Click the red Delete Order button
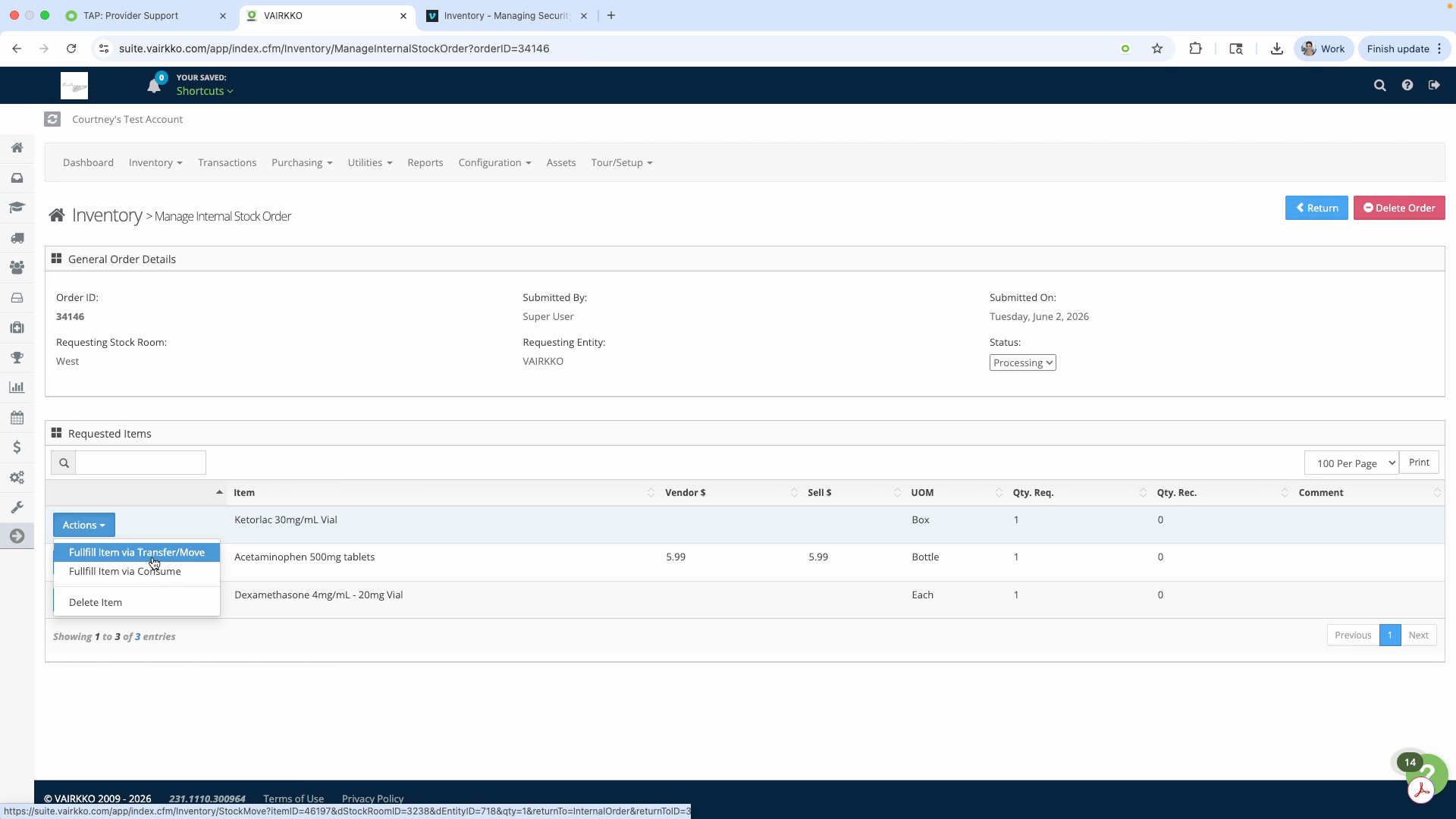This screenshot has height=819, width=1456. pos(1399,208)
